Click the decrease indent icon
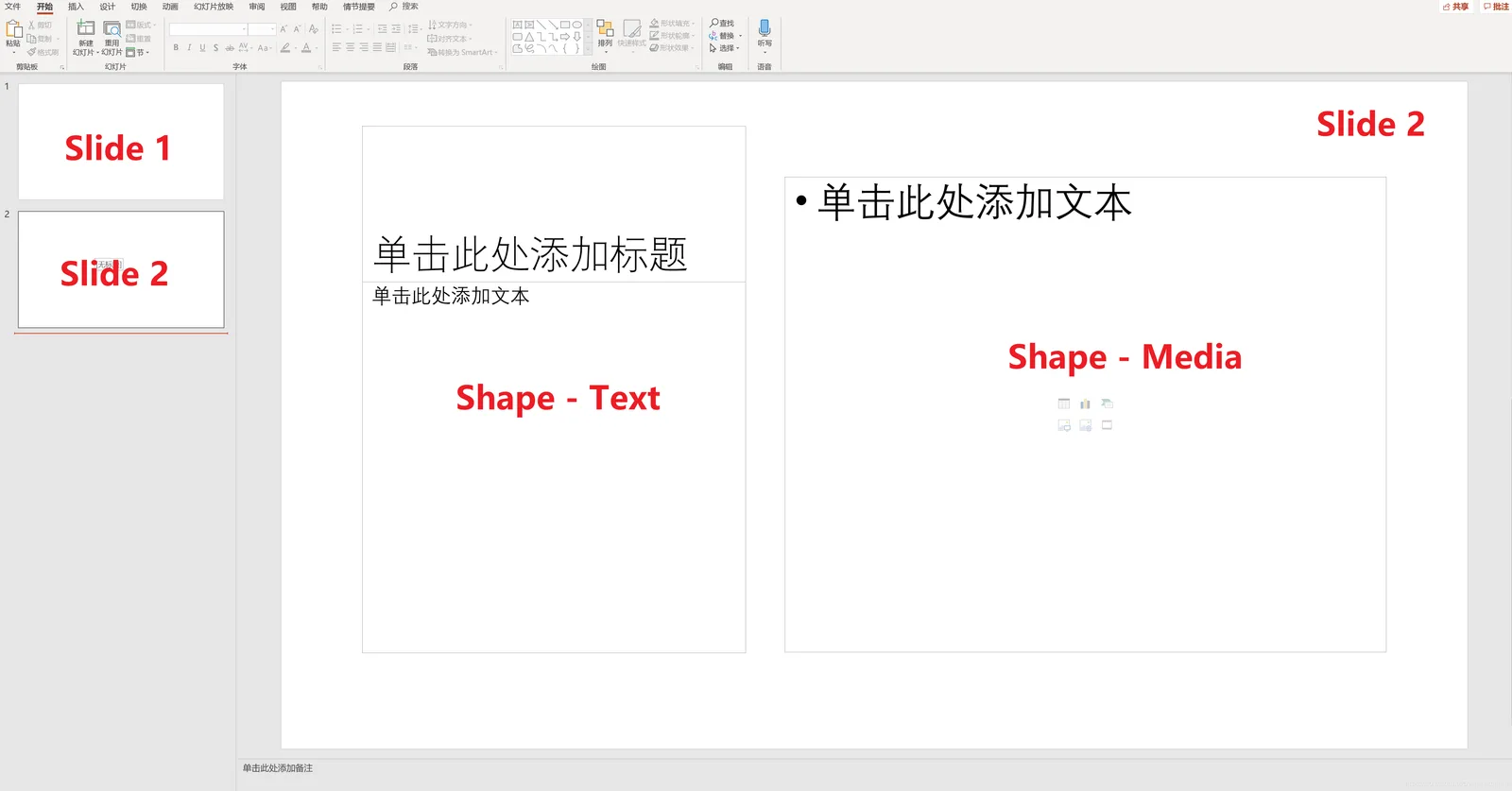Viewport: 1512px width, 791px height. (x=382, y=29)
